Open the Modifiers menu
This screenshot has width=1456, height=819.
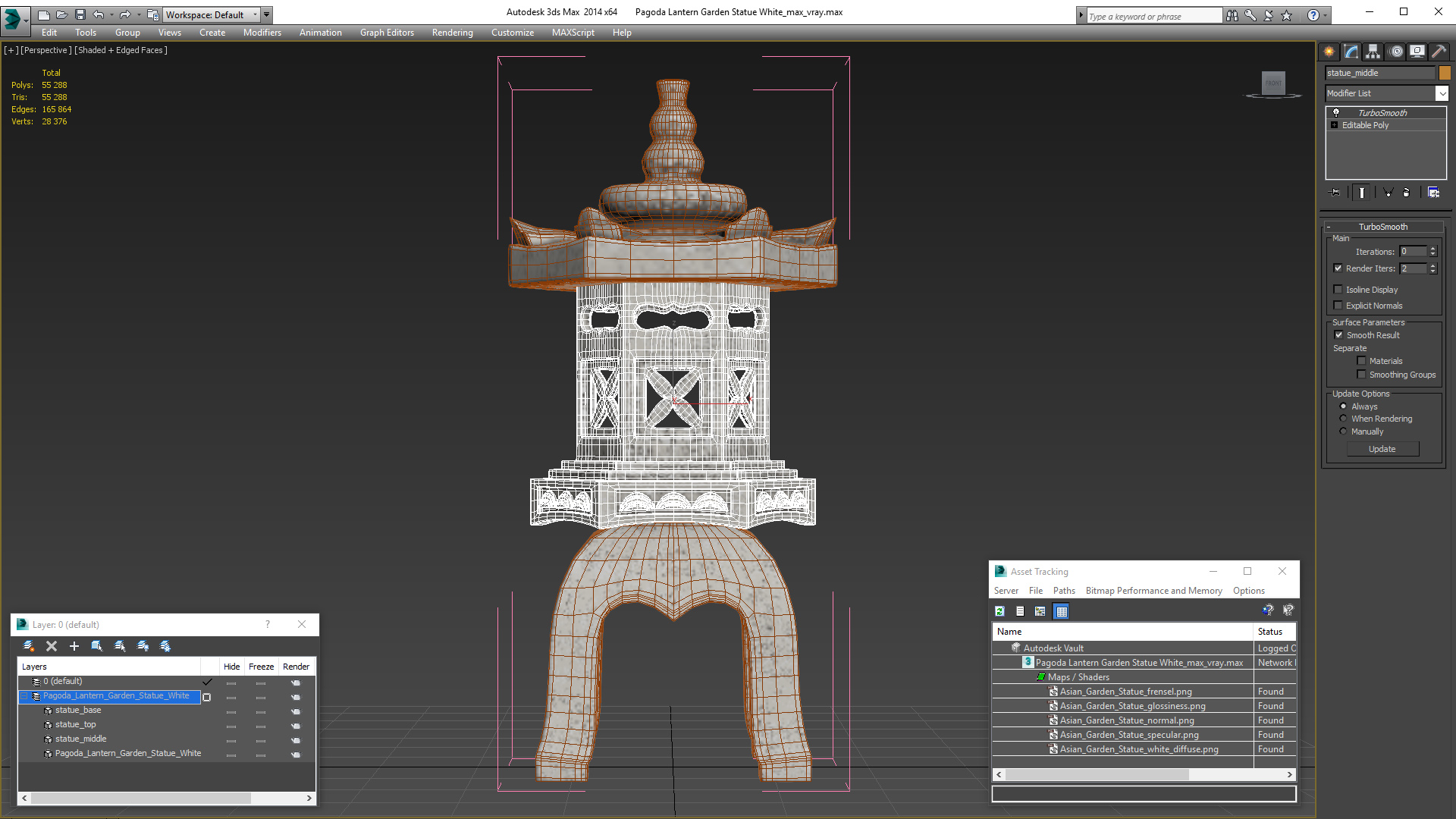[262, 33]
